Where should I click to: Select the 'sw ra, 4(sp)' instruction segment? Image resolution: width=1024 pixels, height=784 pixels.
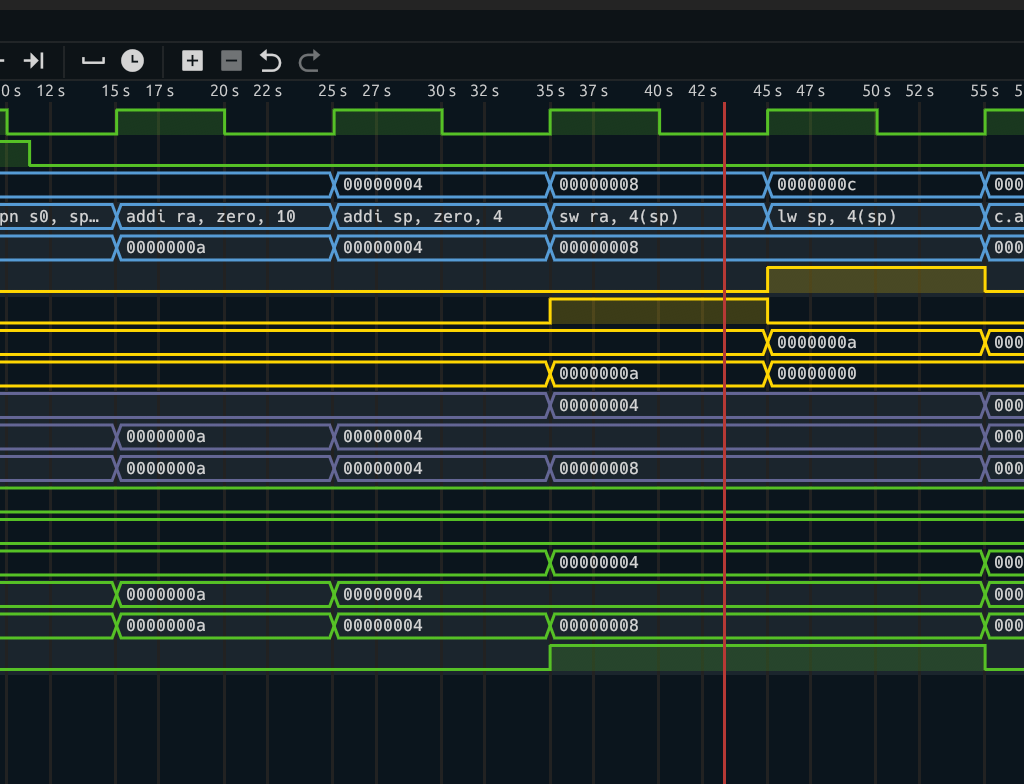tap(658, 216)
